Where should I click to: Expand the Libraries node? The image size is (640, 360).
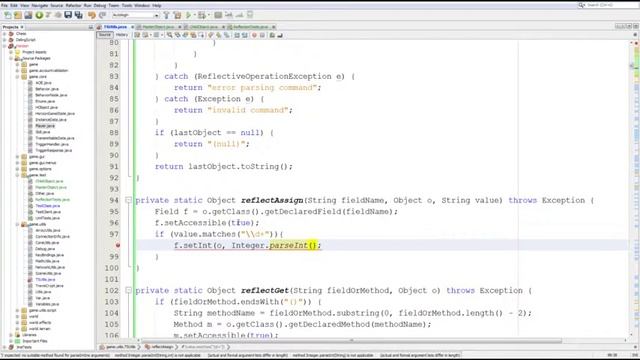(x=11, y=335)
